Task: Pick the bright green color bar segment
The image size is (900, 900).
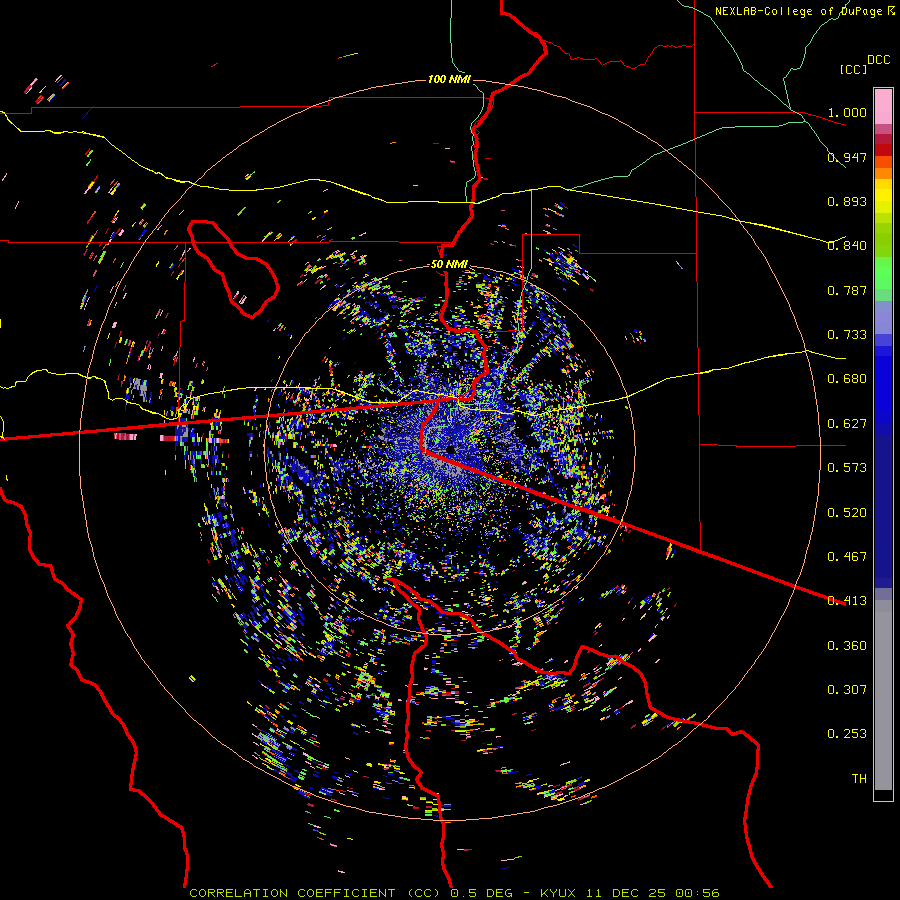Action: pos(883,273)
